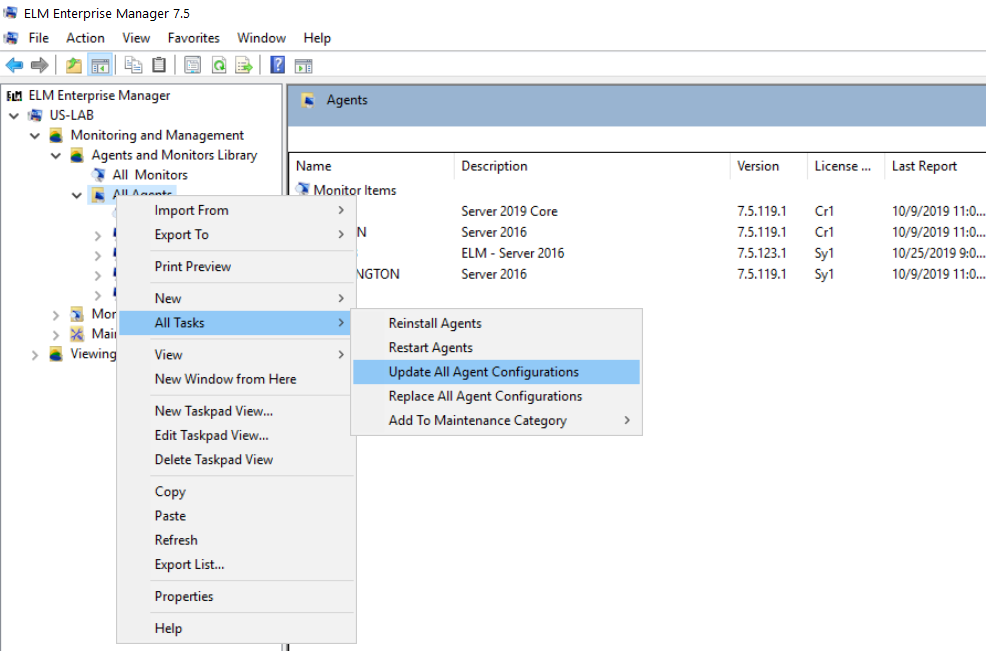
Task: Select the "ELM - Server 2016" description cell
Action: [512, 253]
